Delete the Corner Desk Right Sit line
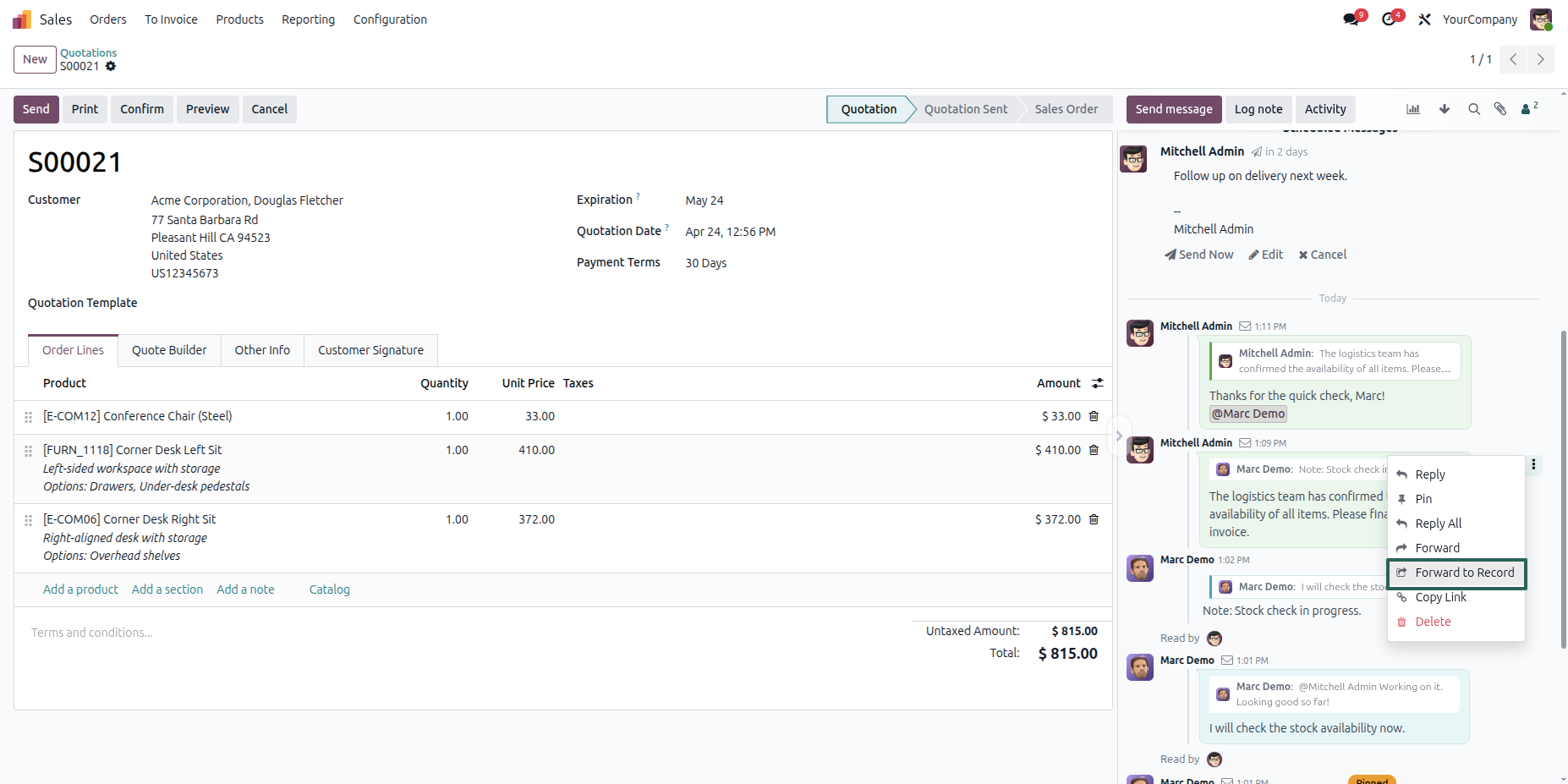The height and width of the screenshot is (784, 1568). [1094, 519]
